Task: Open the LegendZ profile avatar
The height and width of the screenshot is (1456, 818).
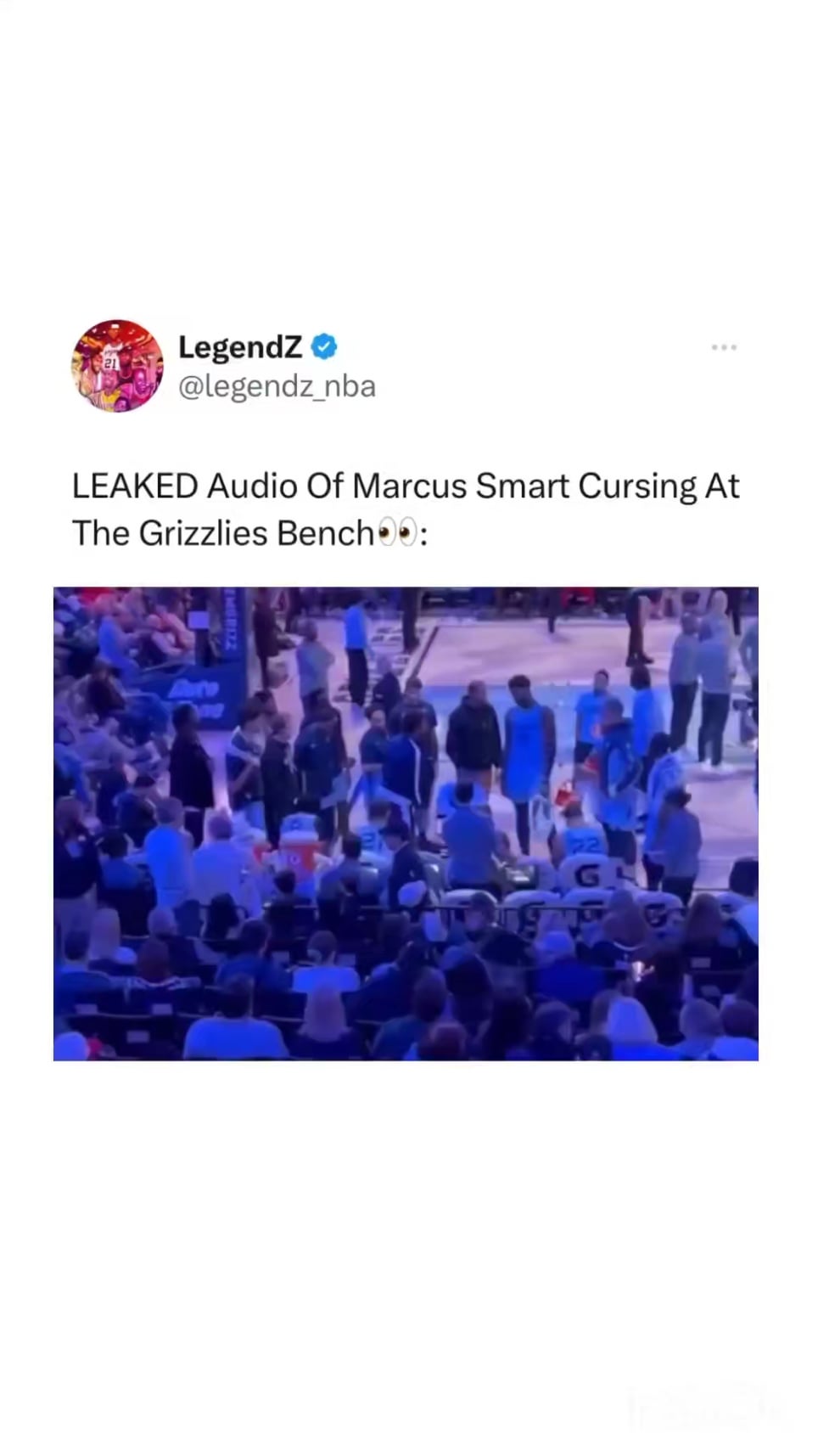Action: pos(118,366)
